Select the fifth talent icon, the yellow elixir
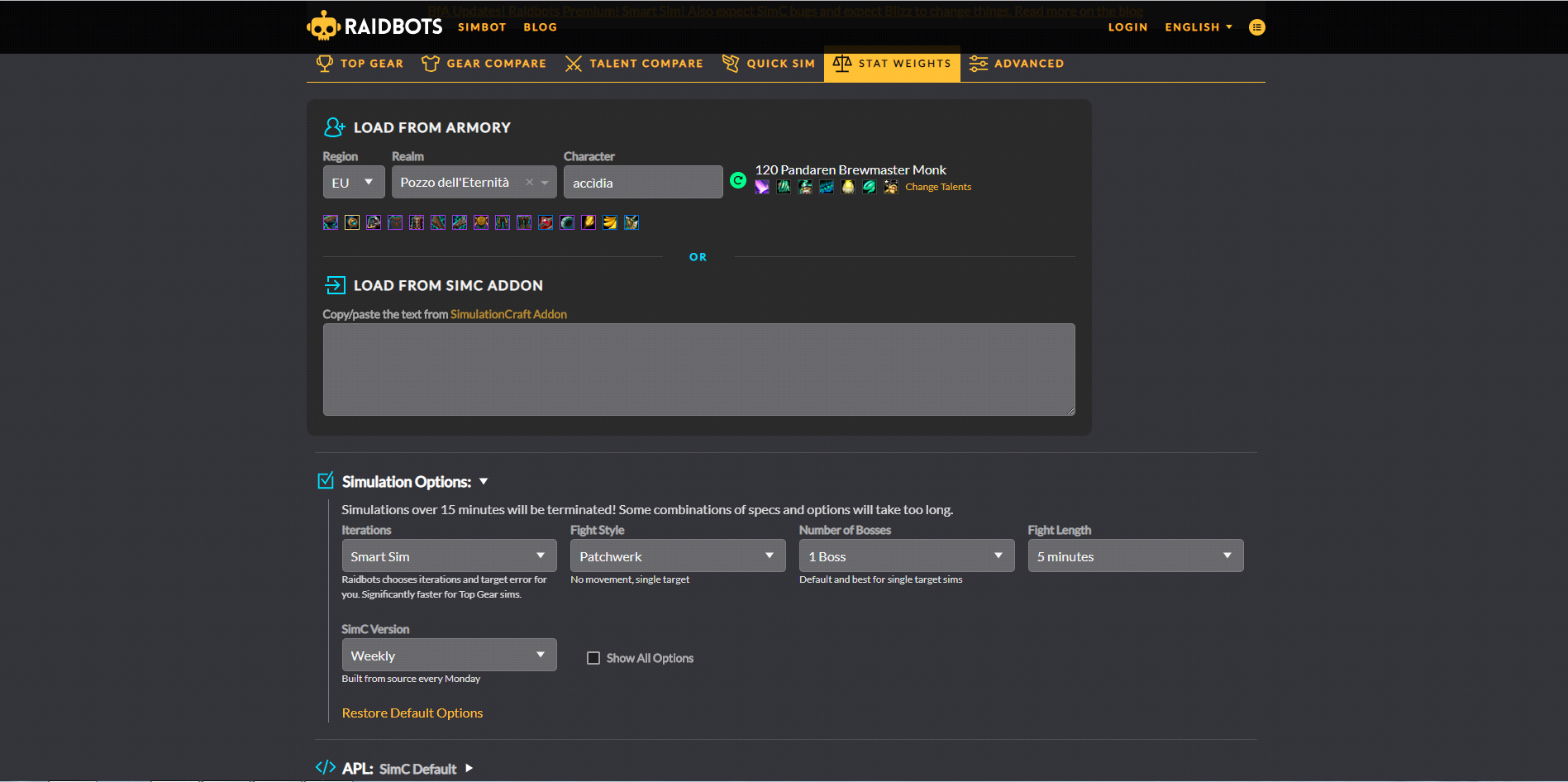1568x782 pixels. 848,187
